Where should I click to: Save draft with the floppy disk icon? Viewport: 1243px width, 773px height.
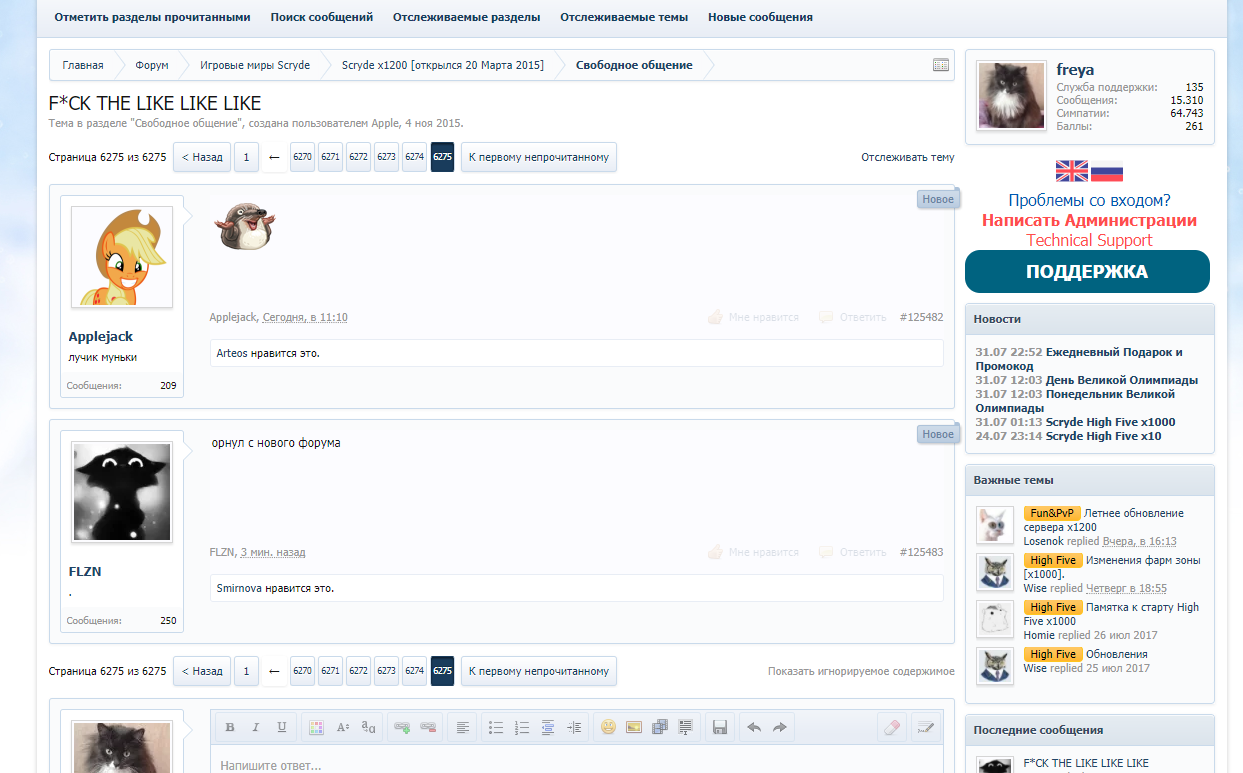[x=720, y=727]
